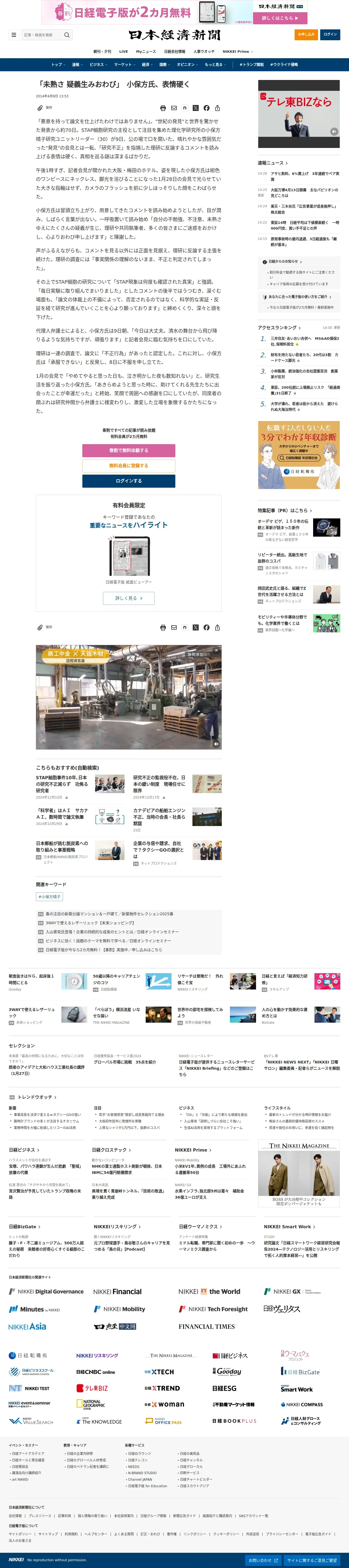Save article with top clip icon
349x1568 pixels.
click(40, 108)
